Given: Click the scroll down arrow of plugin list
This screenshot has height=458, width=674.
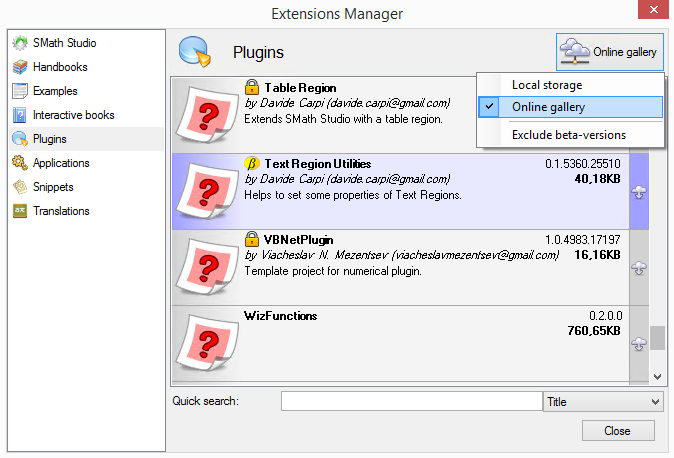Looking at the screenshot, I should 657,376.
